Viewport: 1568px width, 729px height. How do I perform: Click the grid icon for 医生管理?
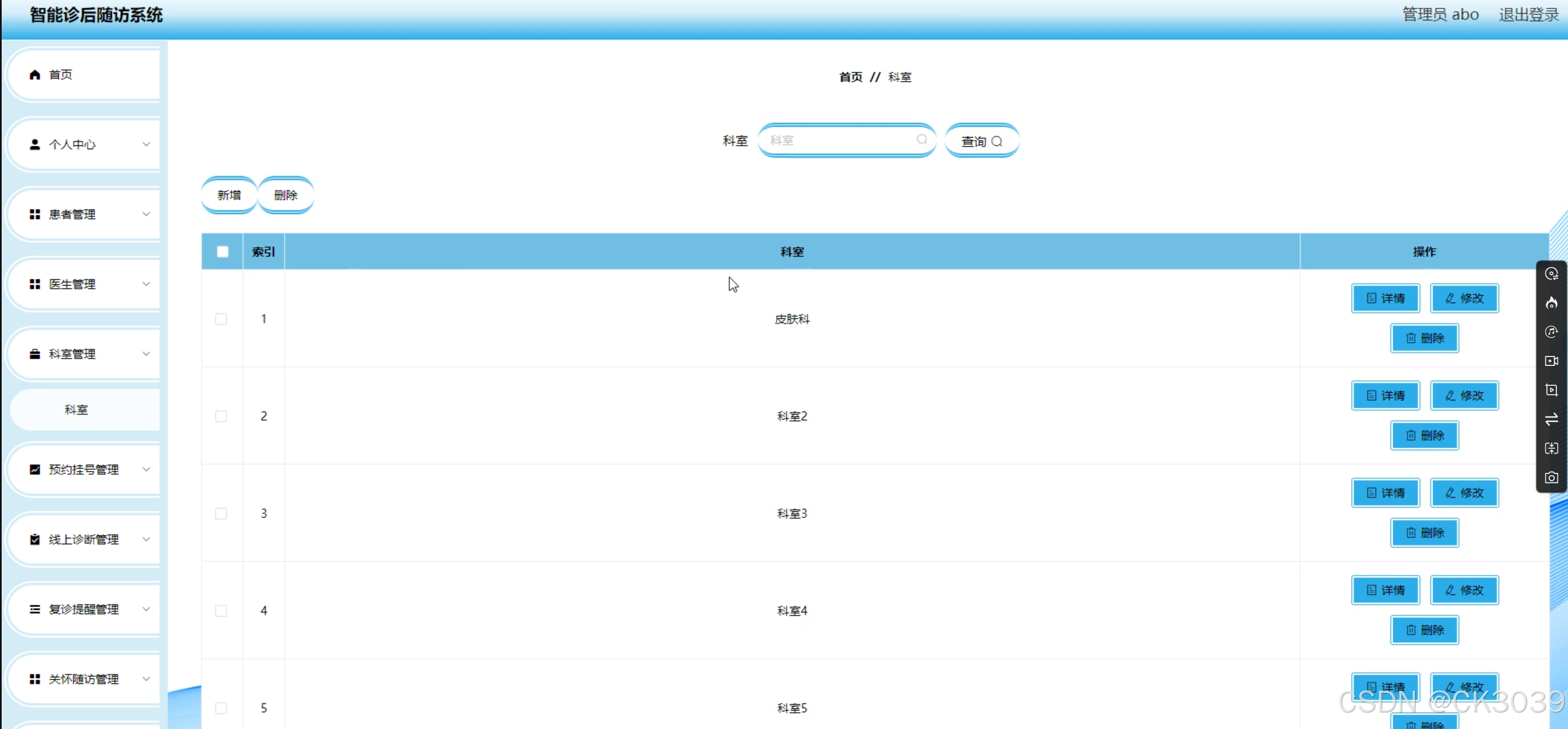[35, 284]
